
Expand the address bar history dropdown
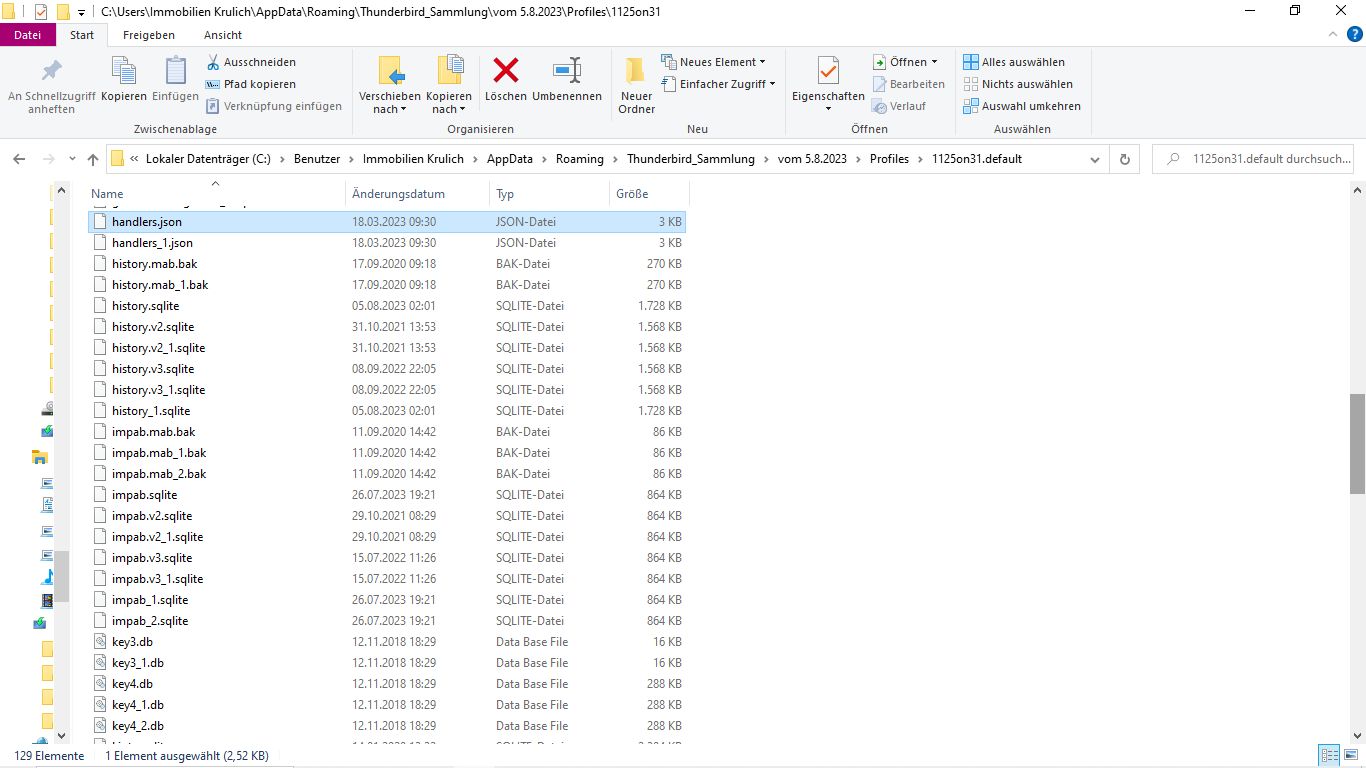coord(1095,159)
